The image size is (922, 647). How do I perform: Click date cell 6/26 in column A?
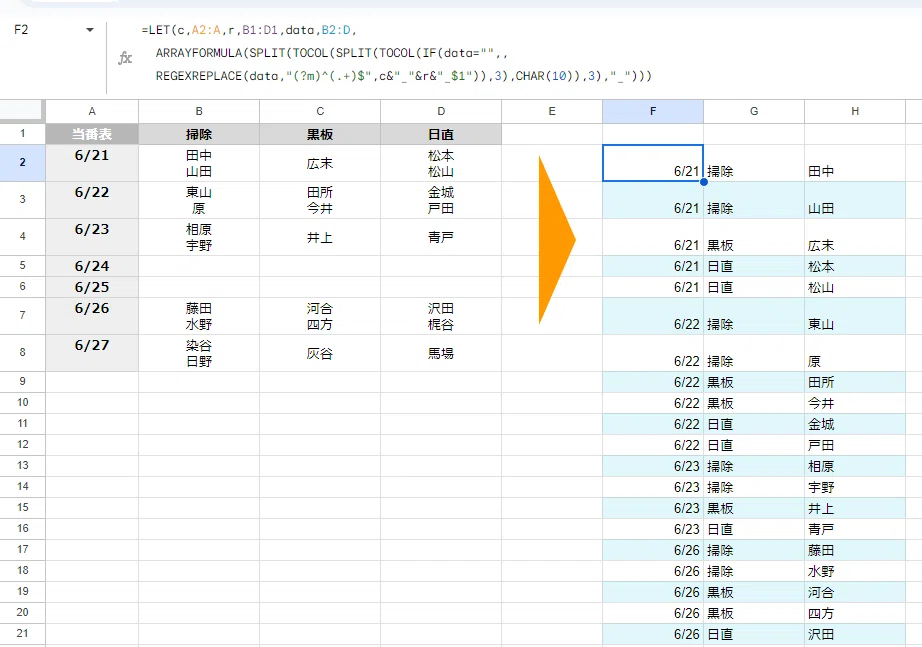[x=92, y=316]
